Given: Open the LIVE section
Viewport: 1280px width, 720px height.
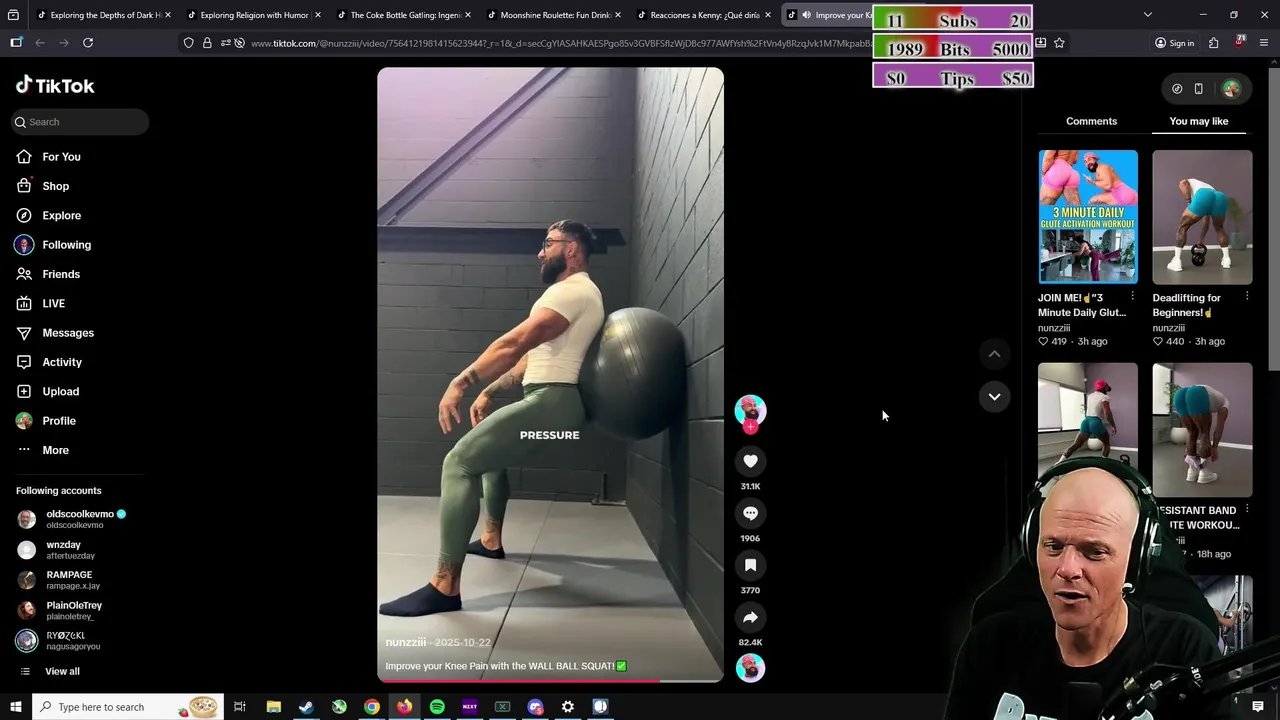Looking at the screenshot, I should point(53,303).
